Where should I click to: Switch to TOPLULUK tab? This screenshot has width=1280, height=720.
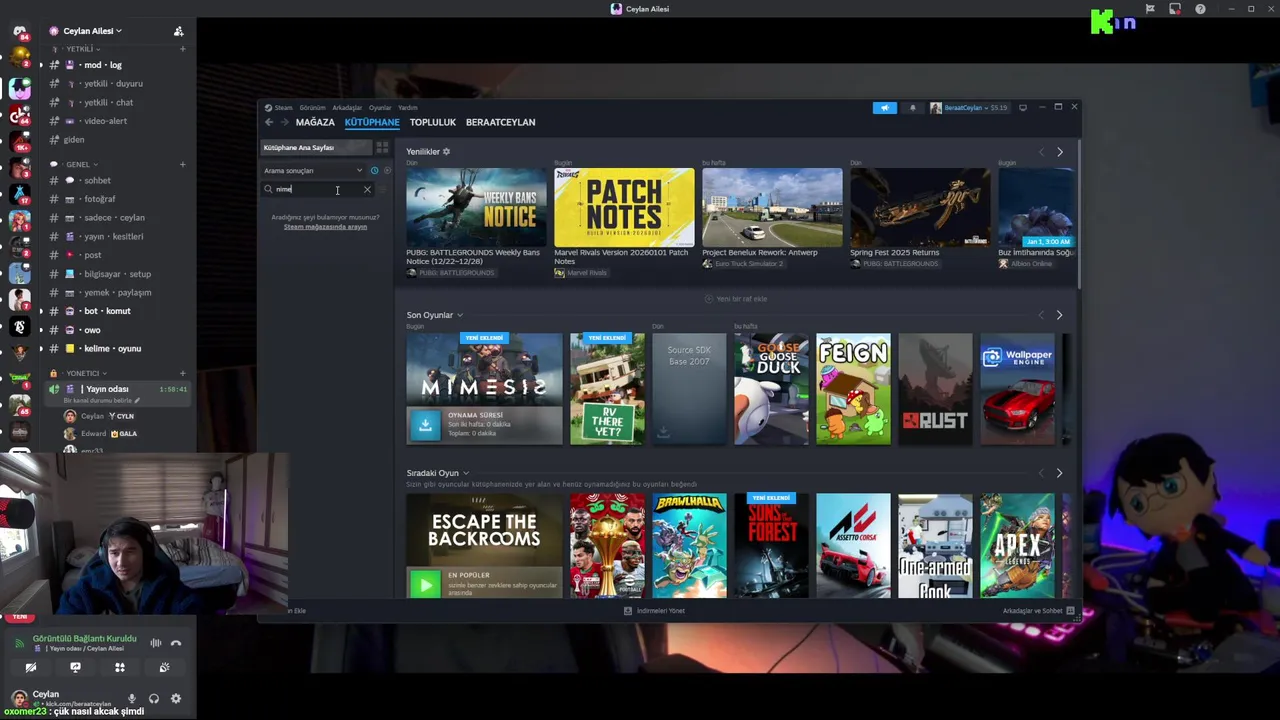click(432, 122)
